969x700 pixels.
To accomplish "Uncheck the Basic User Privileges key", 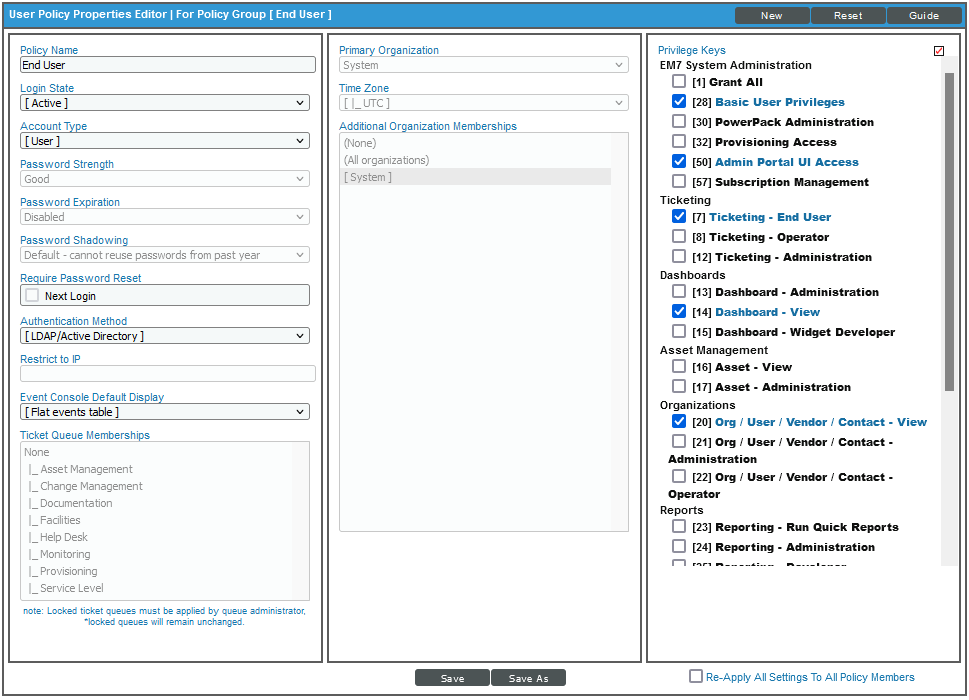I will pos(679,102).
